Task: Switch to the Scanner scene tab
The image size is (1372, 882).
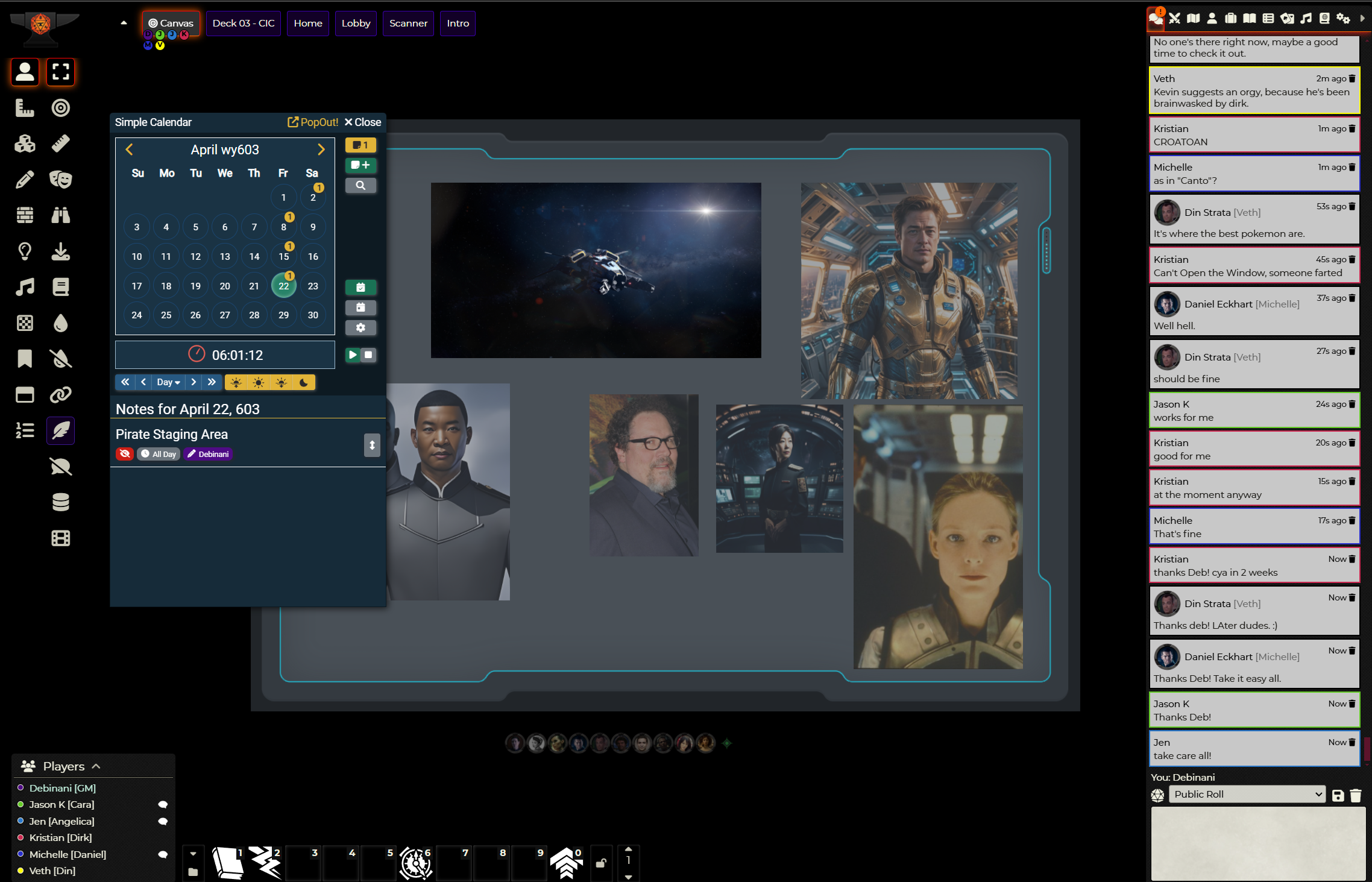Action: pos(408,24)
